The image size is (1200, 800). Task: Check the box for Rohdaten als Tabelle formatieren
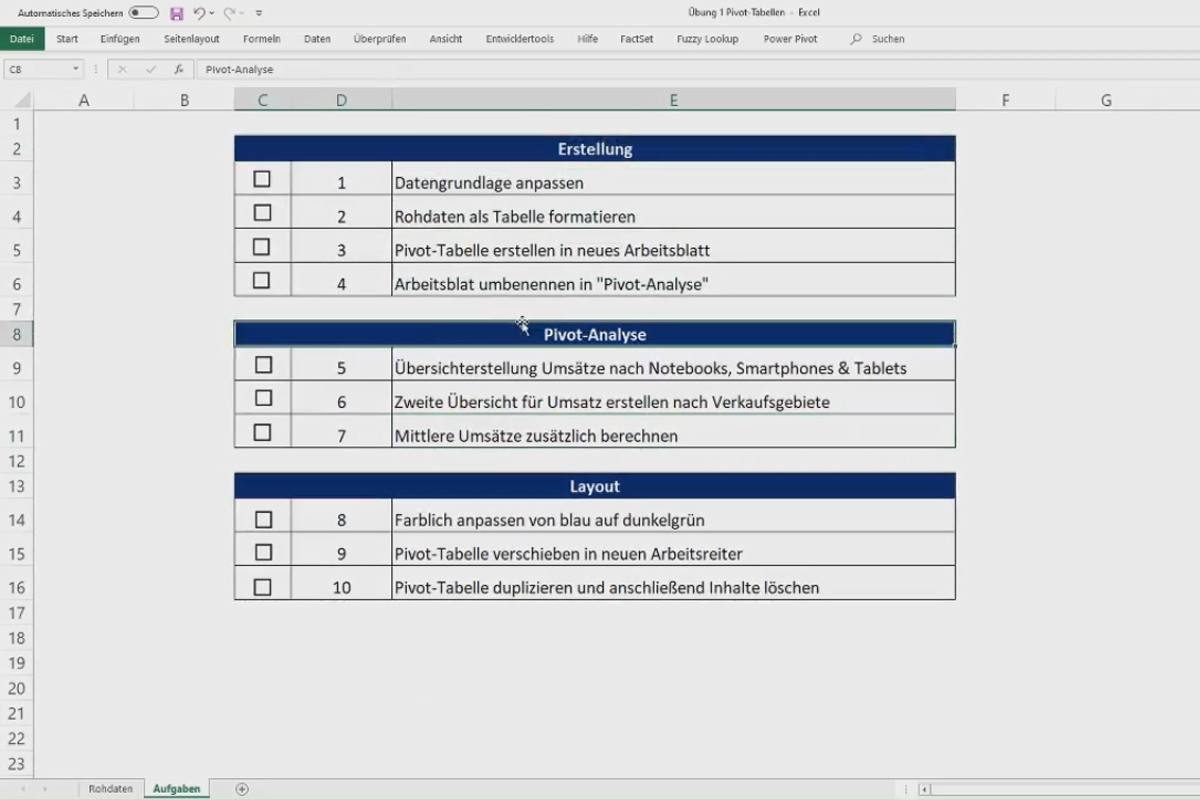(x=262, y=213)
